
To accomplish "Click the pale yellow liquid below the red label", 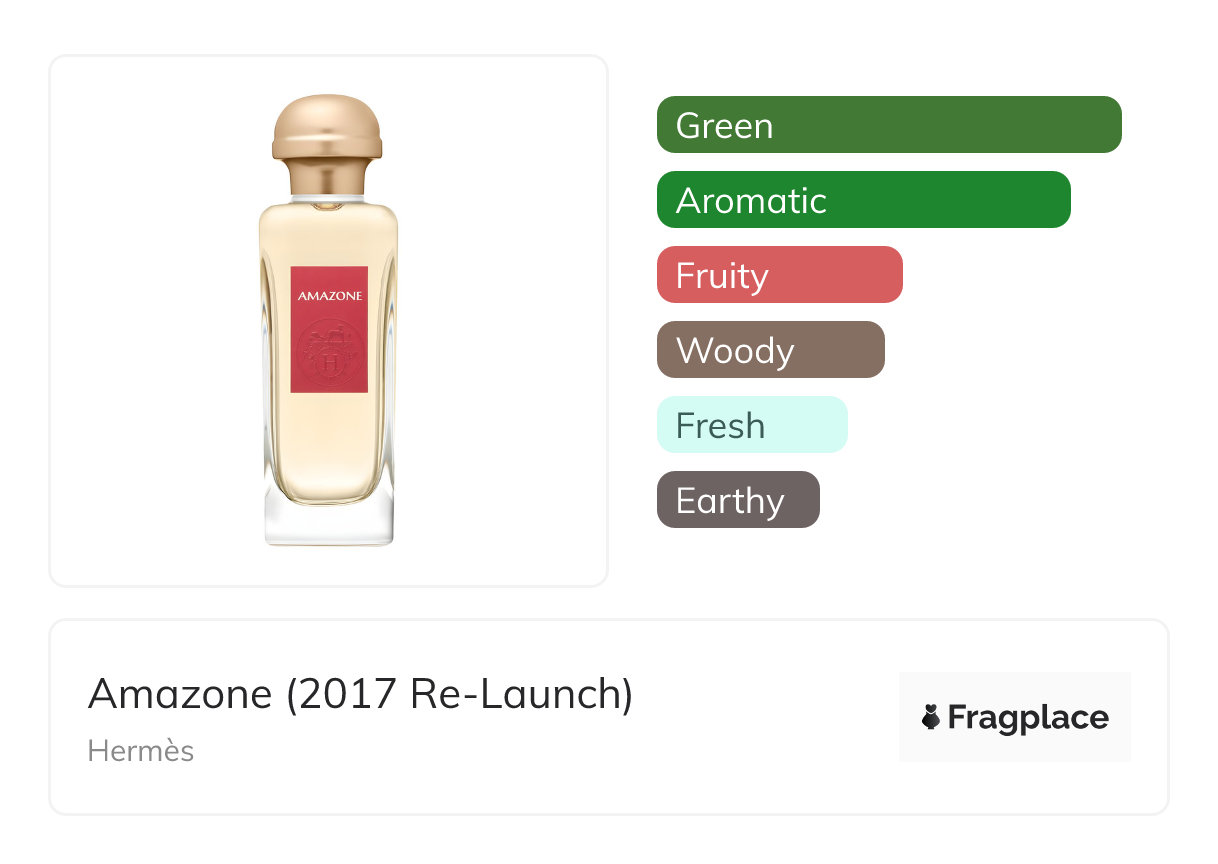I will click(329, 440).
